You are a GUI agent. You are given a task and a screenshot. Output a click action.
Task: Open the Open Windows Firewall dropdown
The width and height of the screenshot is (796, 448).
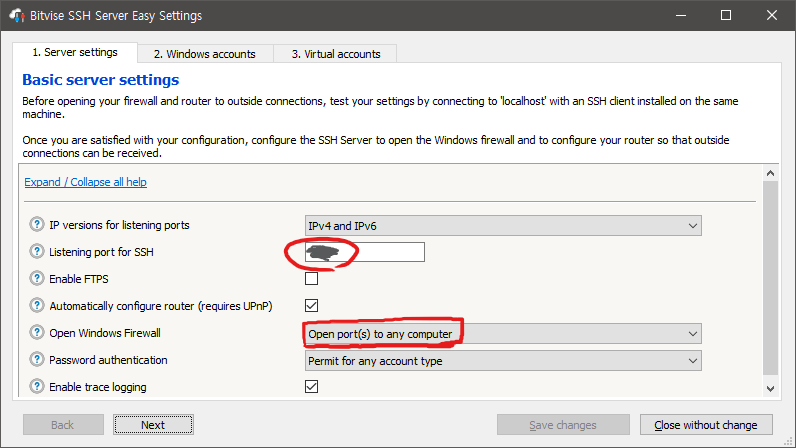click(x=503, y=334)
